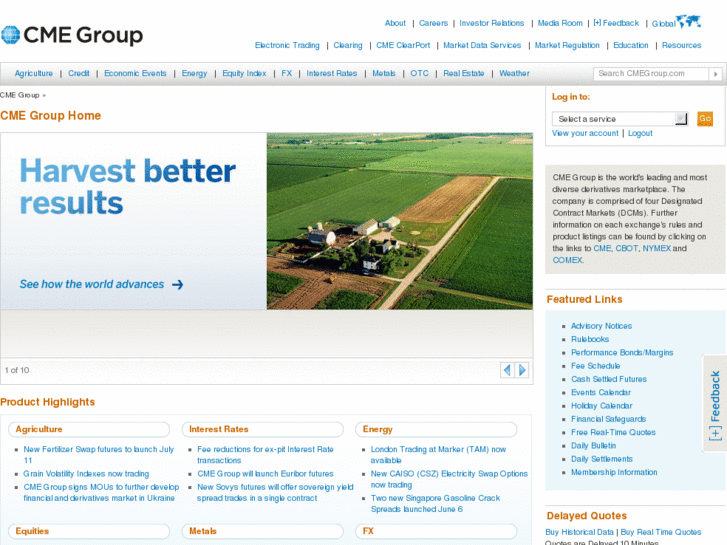
Task: Open the Education link
Action: (631, 45)
